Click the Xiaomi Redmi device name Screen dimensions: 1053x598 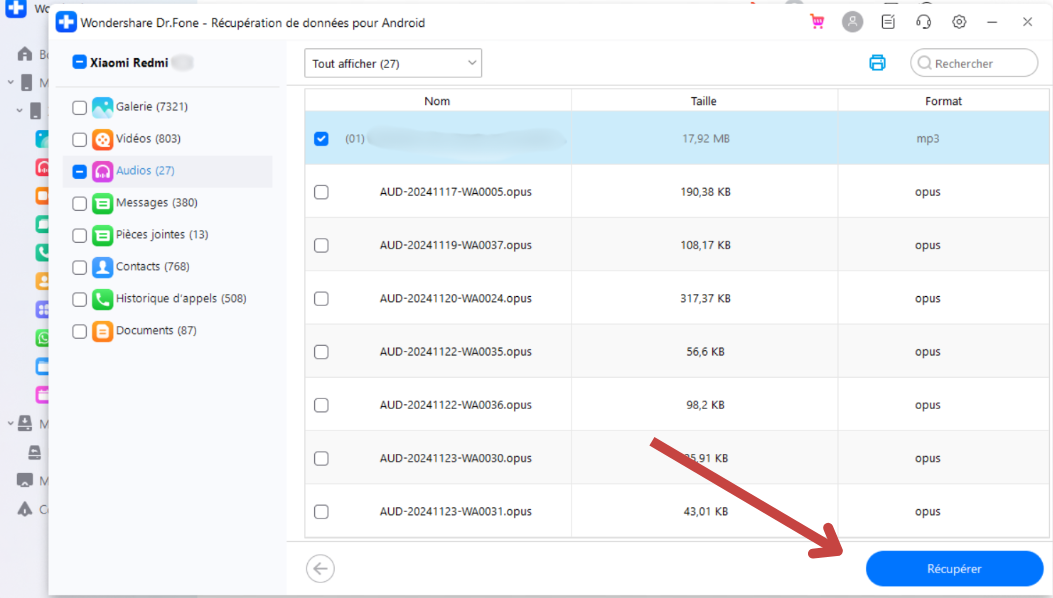(x=129, y=62)
